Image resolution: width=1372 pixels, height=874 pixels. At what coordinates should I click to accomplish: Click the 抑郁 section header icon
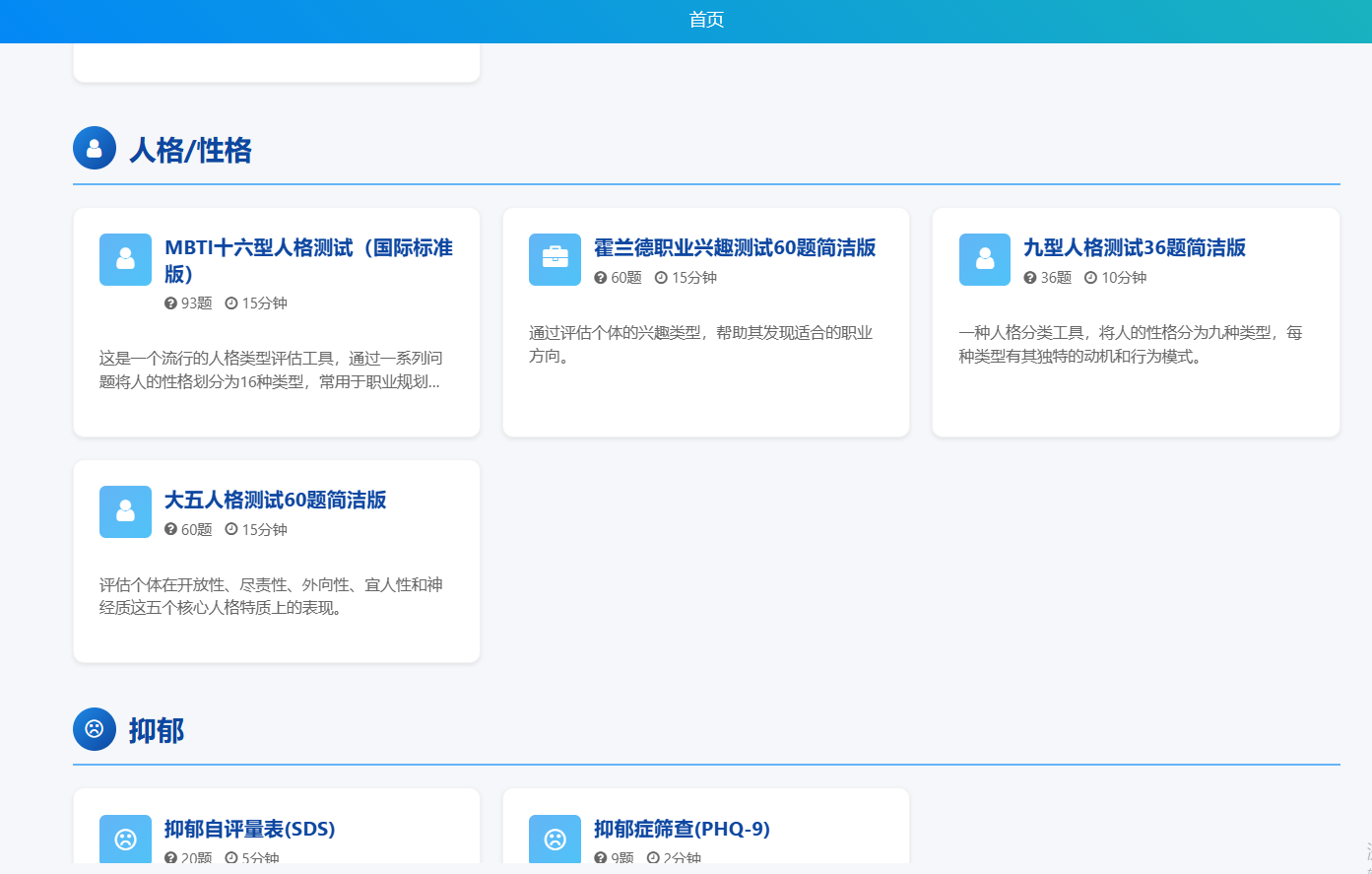pos(94,730)
